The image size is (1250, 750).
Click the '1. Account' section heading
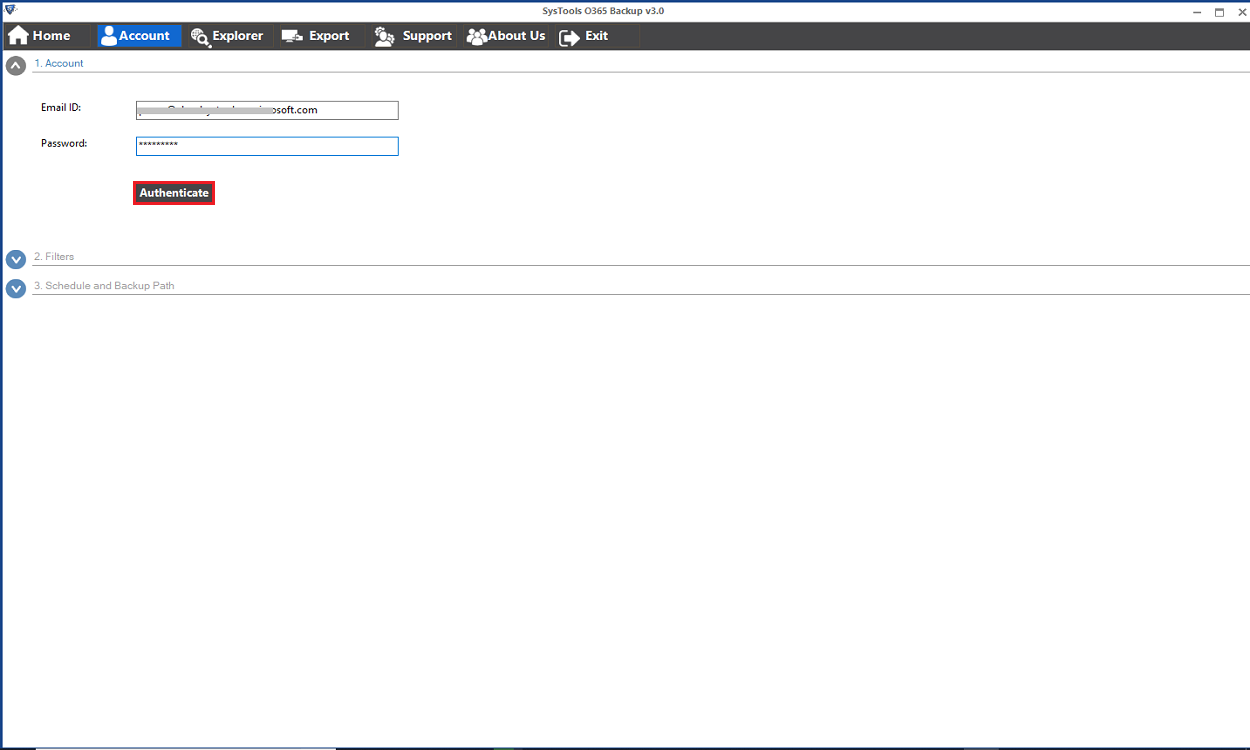pos(59,63)
